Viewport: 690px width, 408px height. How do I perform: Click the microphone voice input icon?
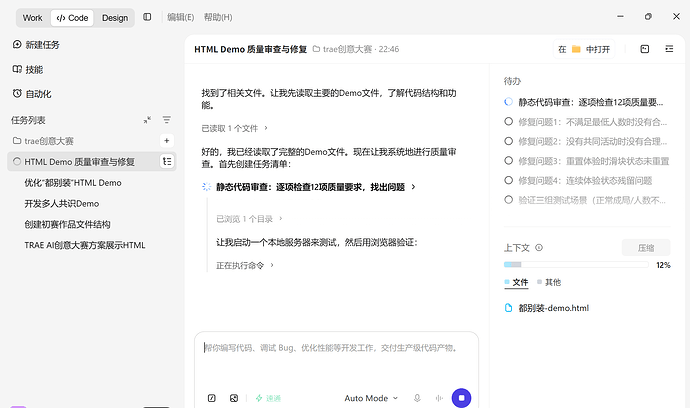[417, 398]
